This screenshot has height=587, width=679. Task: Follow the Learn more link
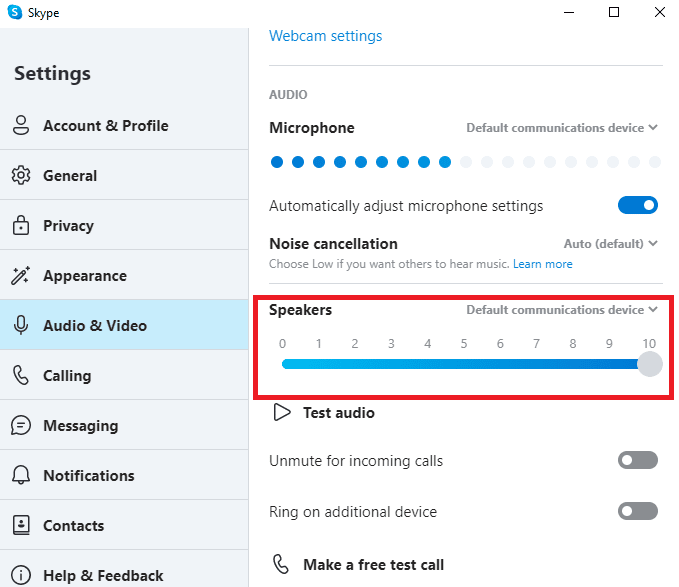543,264
